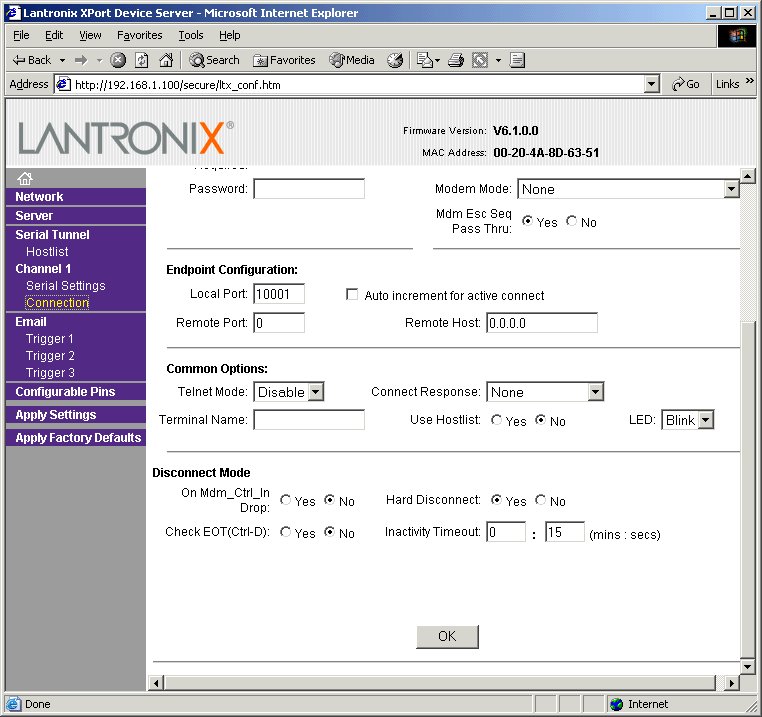Select No for On Mdm_Ctrl_In Drop
Viewport: 762px width, 717px height.
coord(329,500)
